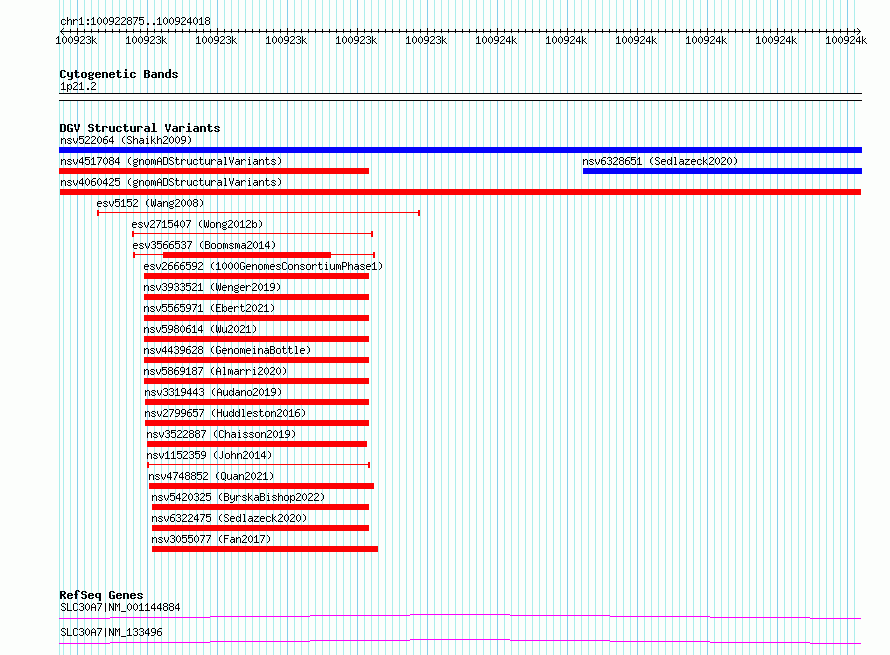The width and height of the screenshot is (890, 655).
Task: Click the DGV Structural Variants track heading
Action: (140, 128)
